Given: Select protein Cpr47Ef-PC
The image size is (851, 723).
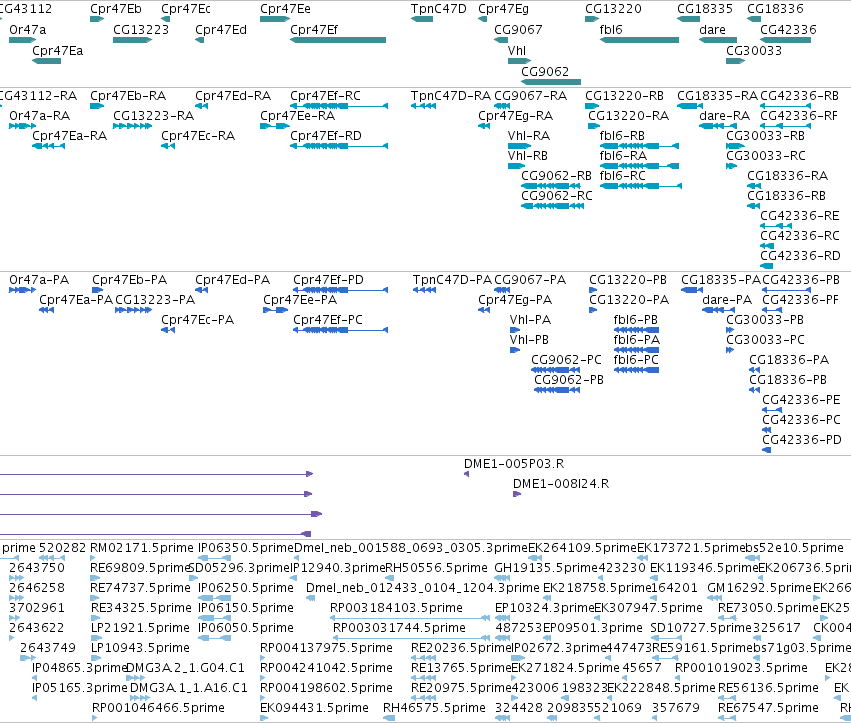Looking at the screenshot, I should coord(340,330).
